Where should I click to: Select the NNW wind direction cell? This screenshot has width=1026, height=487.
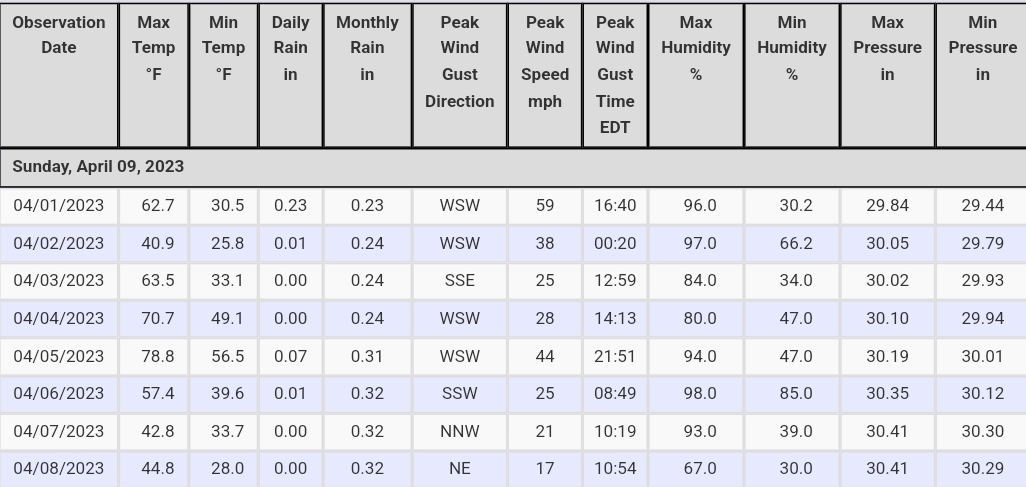click(x=459, y=431)
